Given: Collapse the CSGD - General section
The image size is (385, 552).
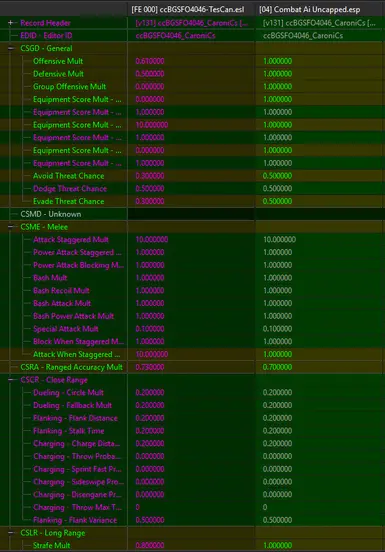Looking at the screenshot, I should point(11,48).
